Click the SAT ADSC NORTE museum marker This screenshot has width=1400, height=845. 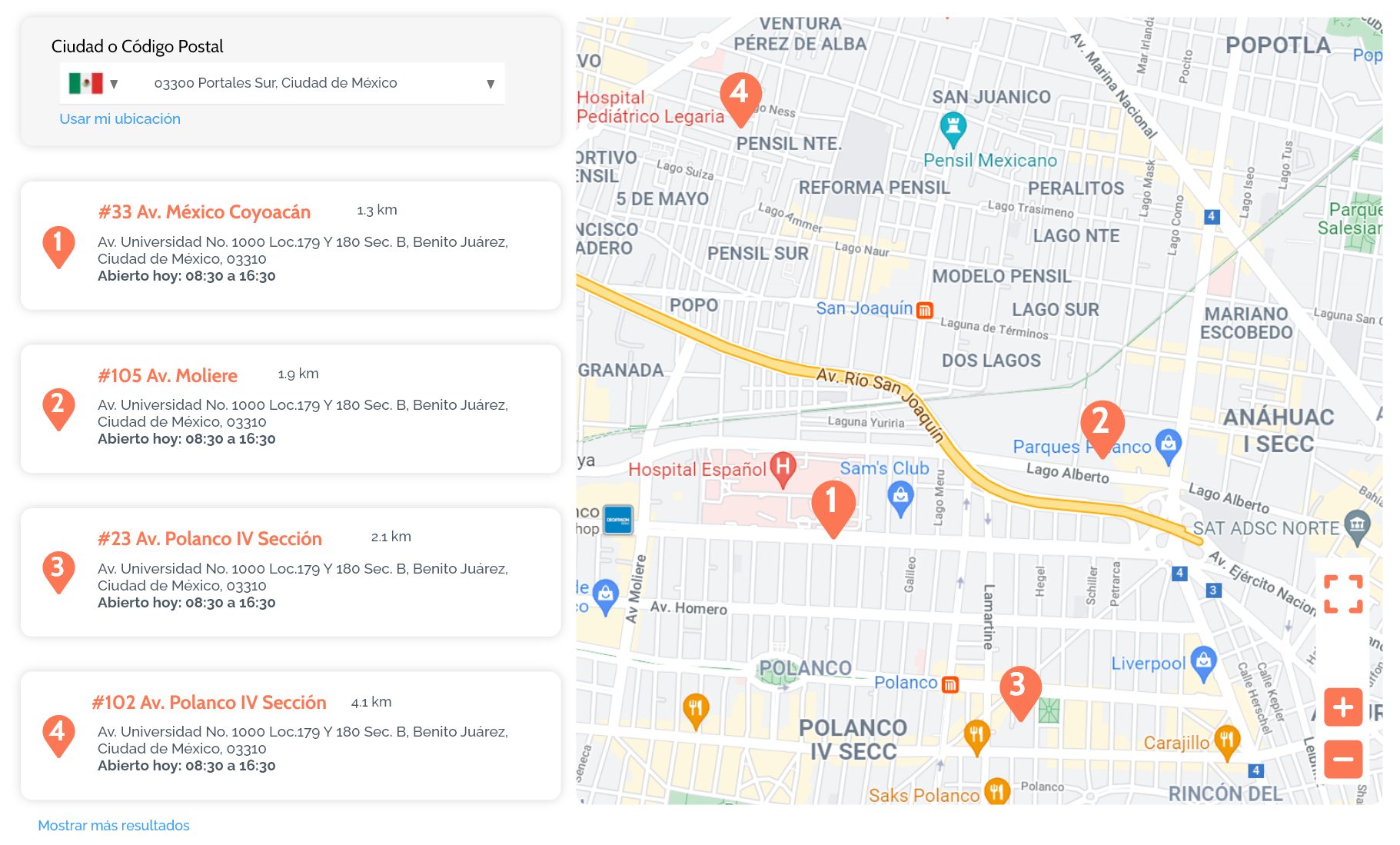1357,527
